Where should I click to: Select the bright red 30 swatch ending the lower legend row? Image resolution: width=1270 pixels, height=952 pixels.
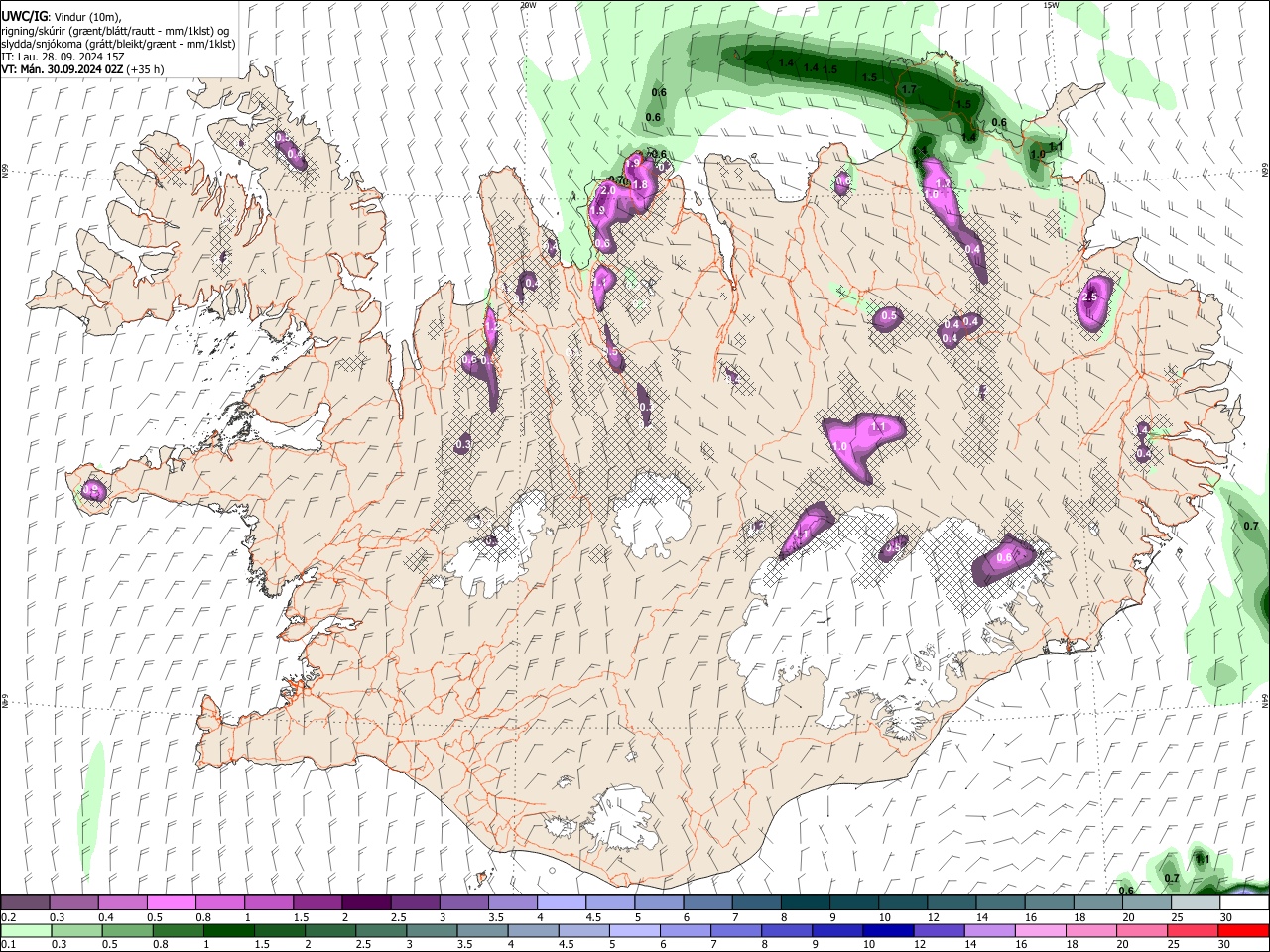(1243, 930)
